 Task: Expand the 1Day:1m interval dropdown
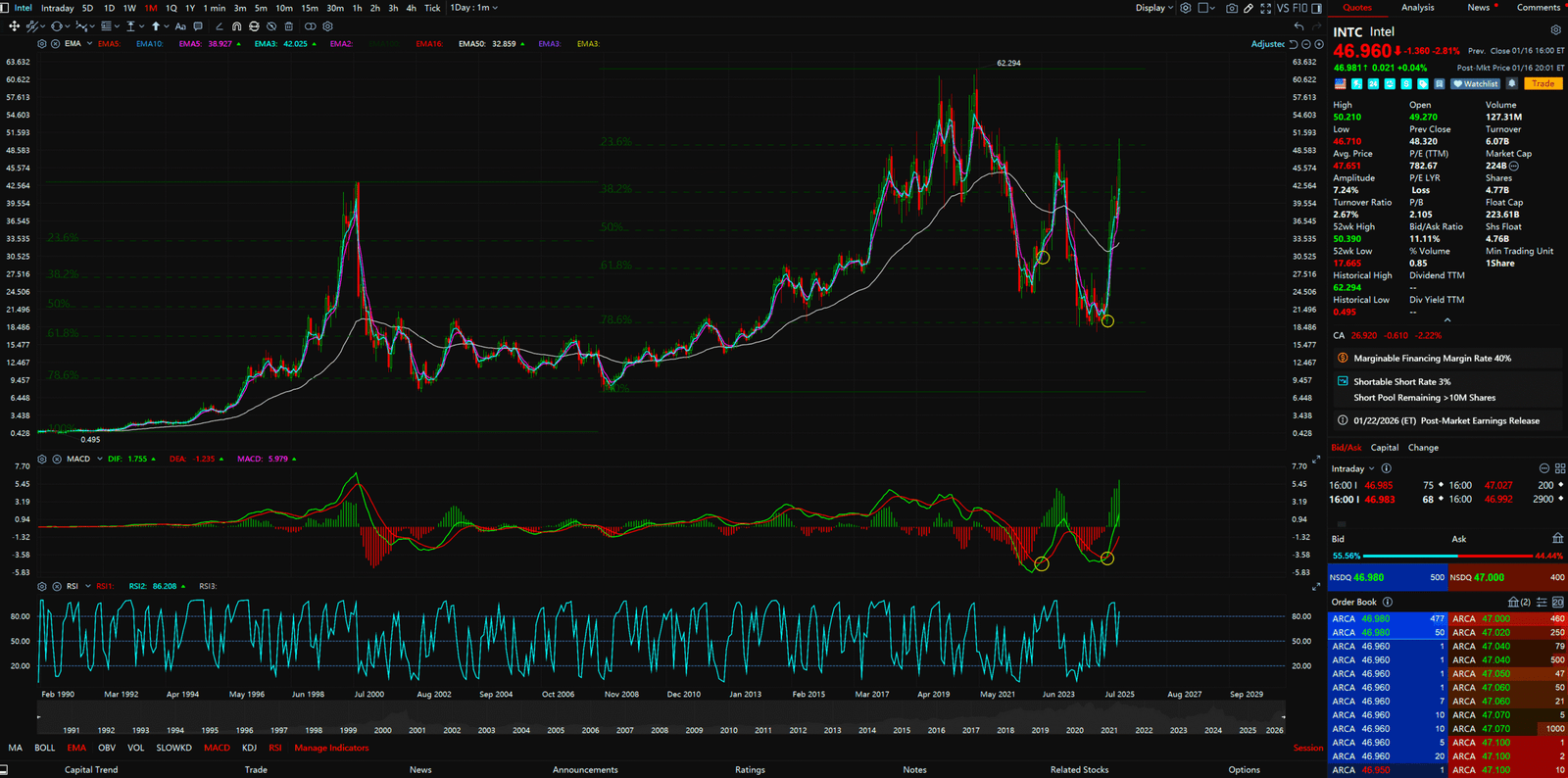pyautogui.click(x=474, y=8)
